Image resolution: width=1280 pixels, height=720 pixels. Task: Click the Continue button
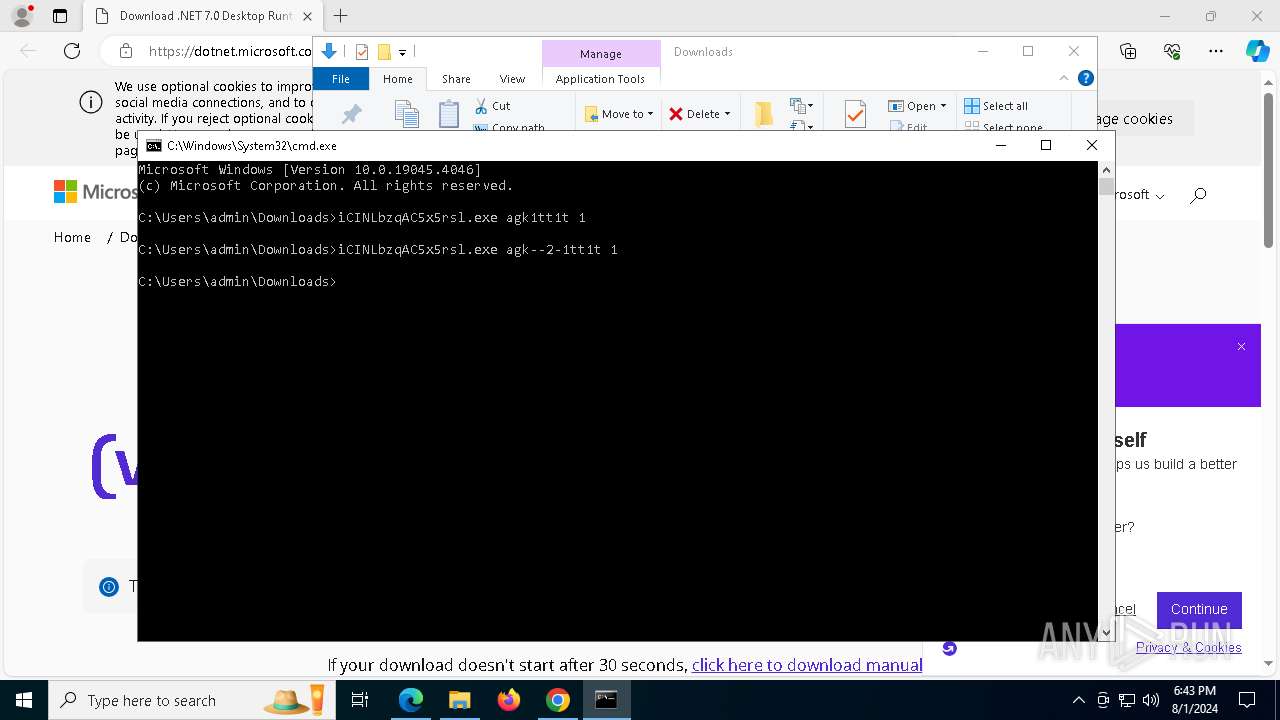coord(1199,609)
